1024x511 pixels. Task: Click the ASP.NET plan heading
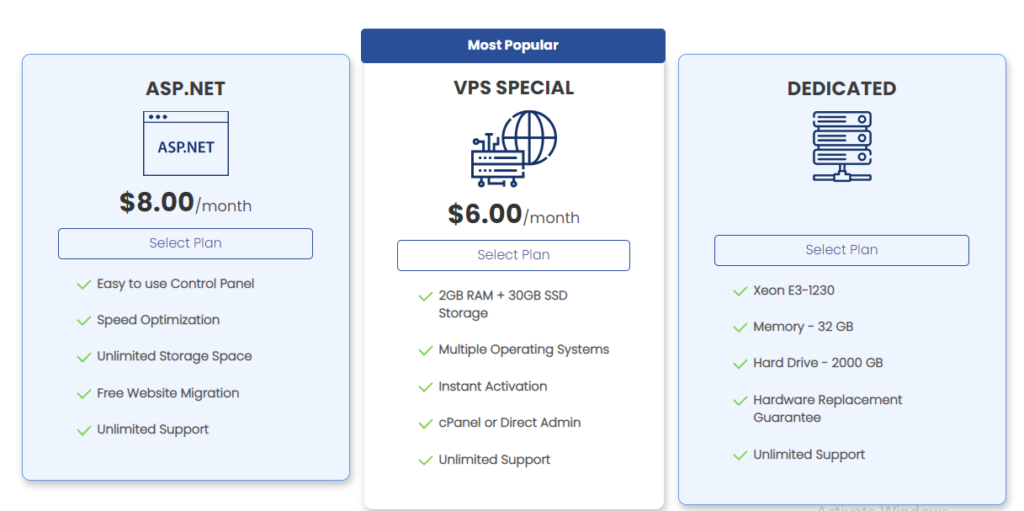point(185,89)
